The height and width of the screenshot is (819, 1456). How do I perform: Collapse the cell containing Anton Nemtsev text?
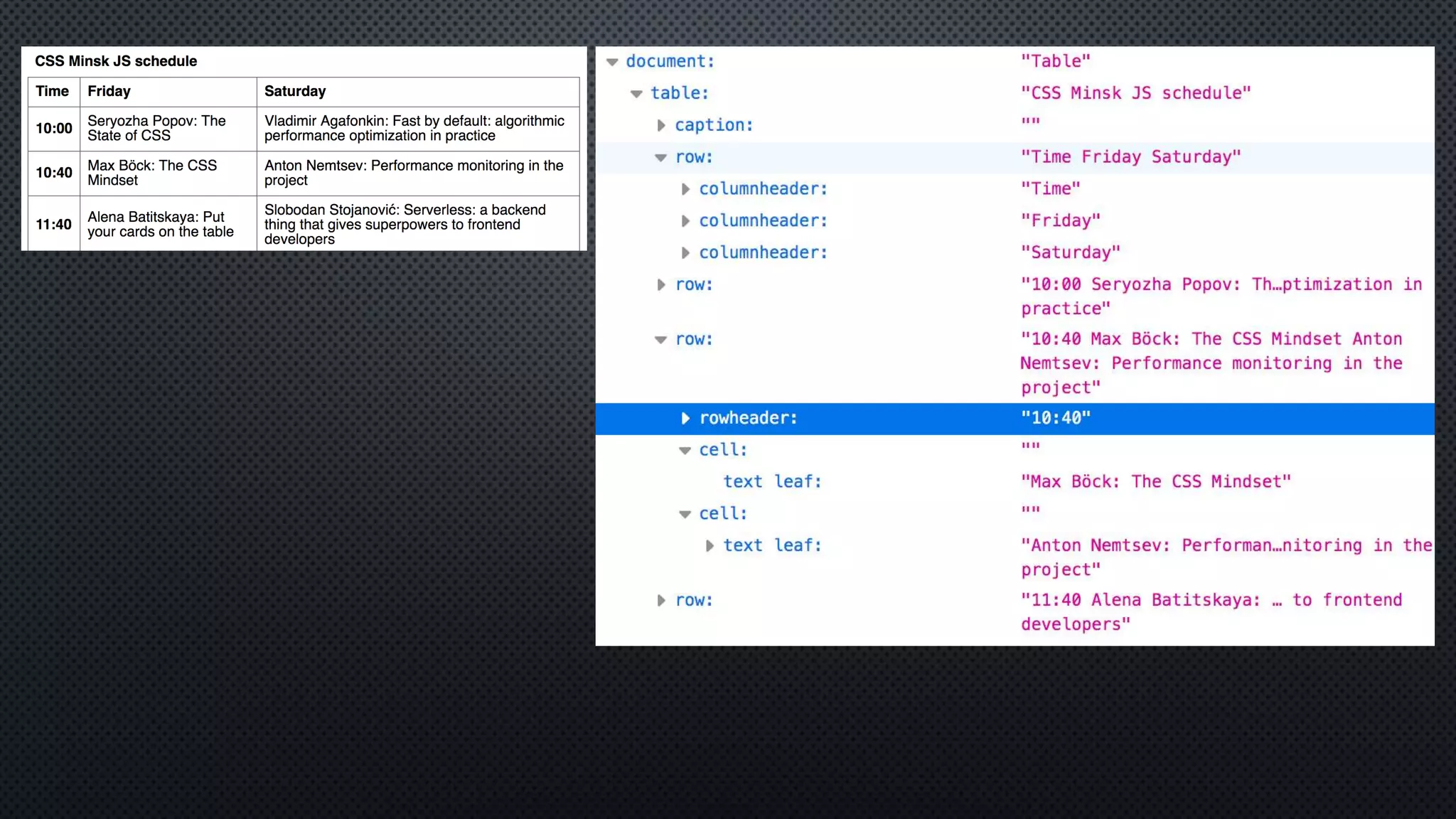[x=685, y=514]
